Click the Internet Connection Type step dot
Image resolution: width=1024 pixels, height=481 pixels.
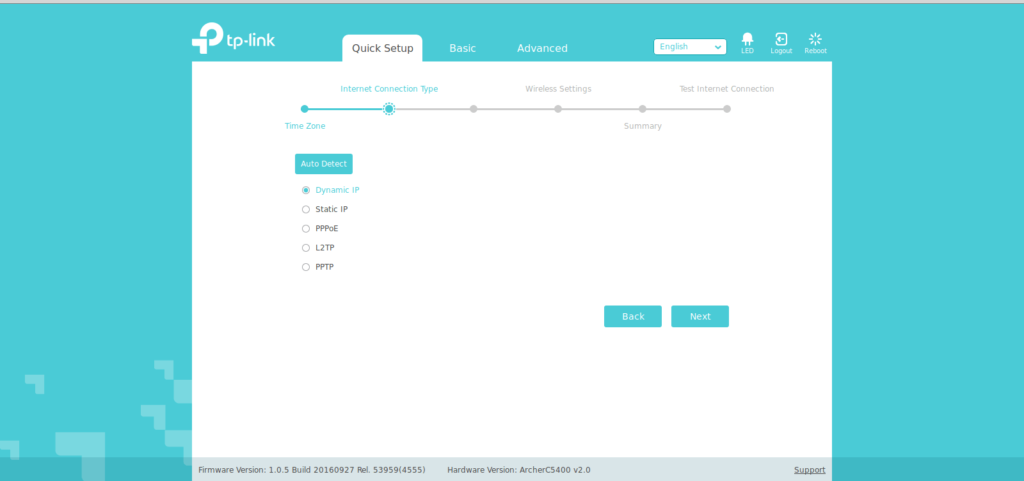(389, 109)
